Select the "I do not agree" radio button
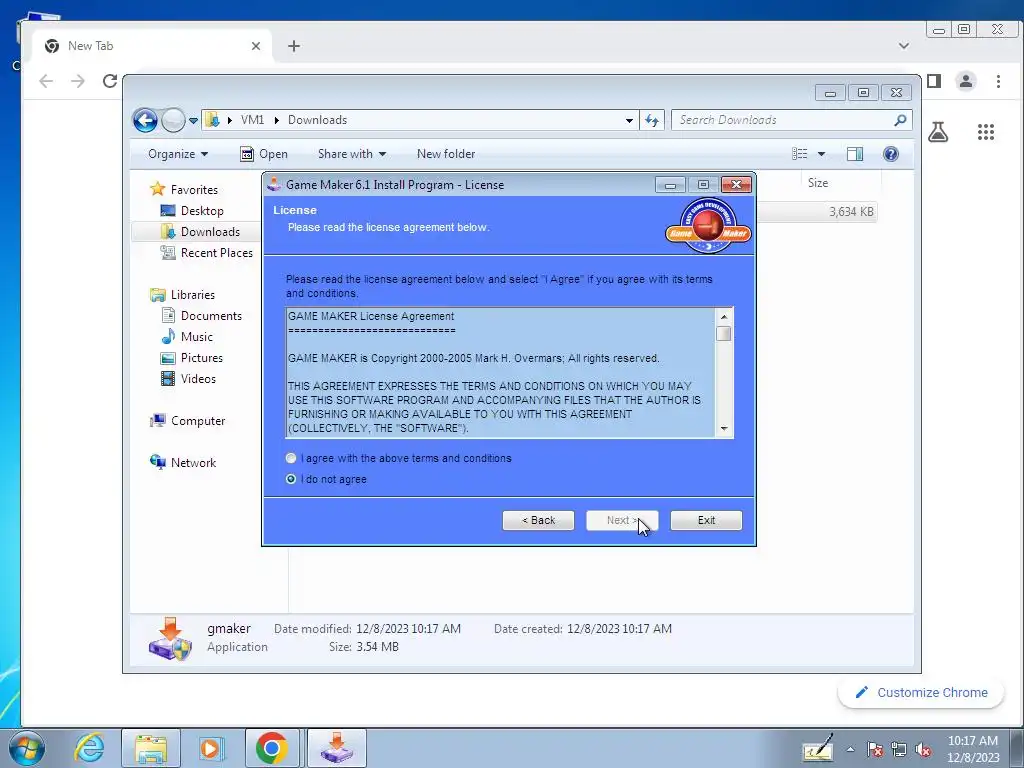This screenshot has width=1024, height=768. click(x=291, y=479)
